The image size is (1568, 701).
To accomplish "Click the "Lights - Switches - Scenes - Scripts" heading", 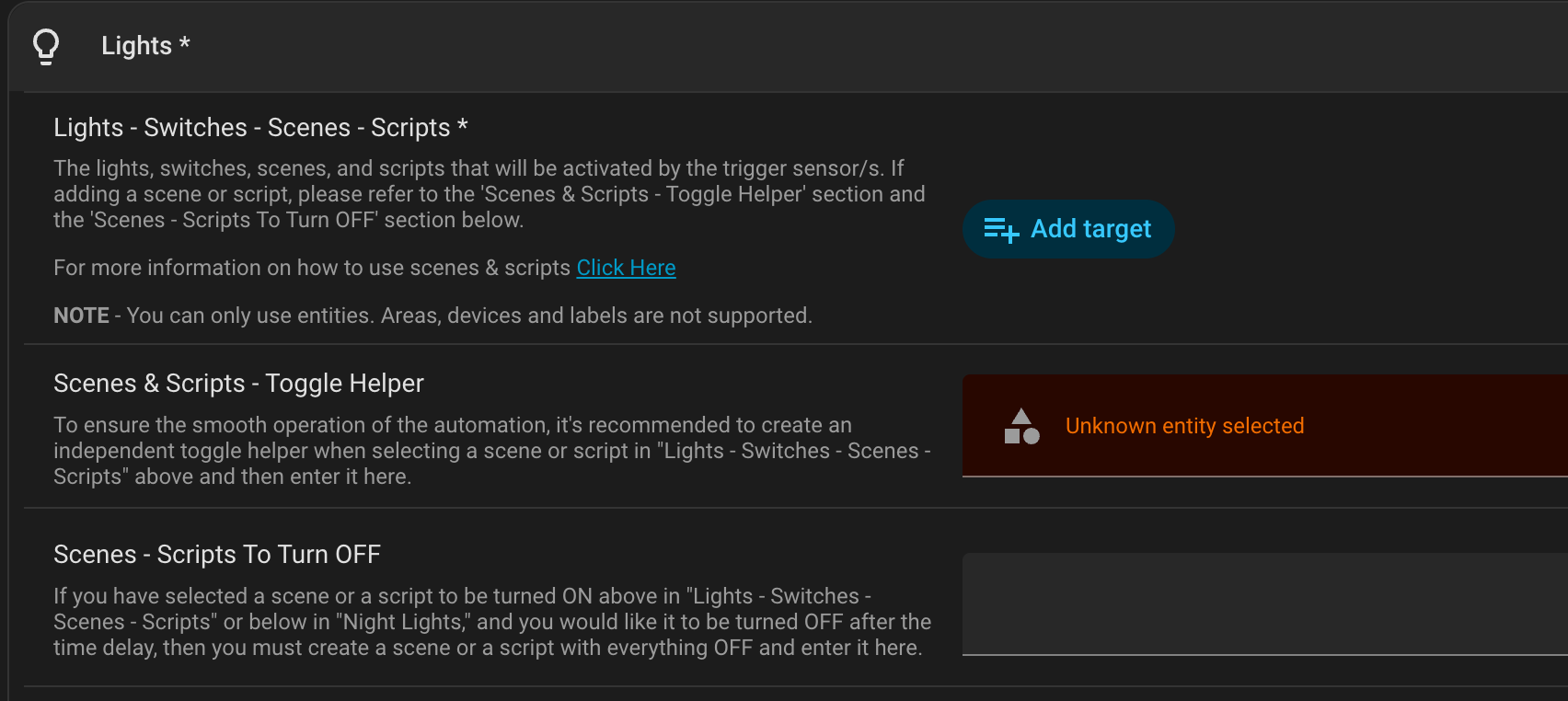I will click(x=260, y=127).
